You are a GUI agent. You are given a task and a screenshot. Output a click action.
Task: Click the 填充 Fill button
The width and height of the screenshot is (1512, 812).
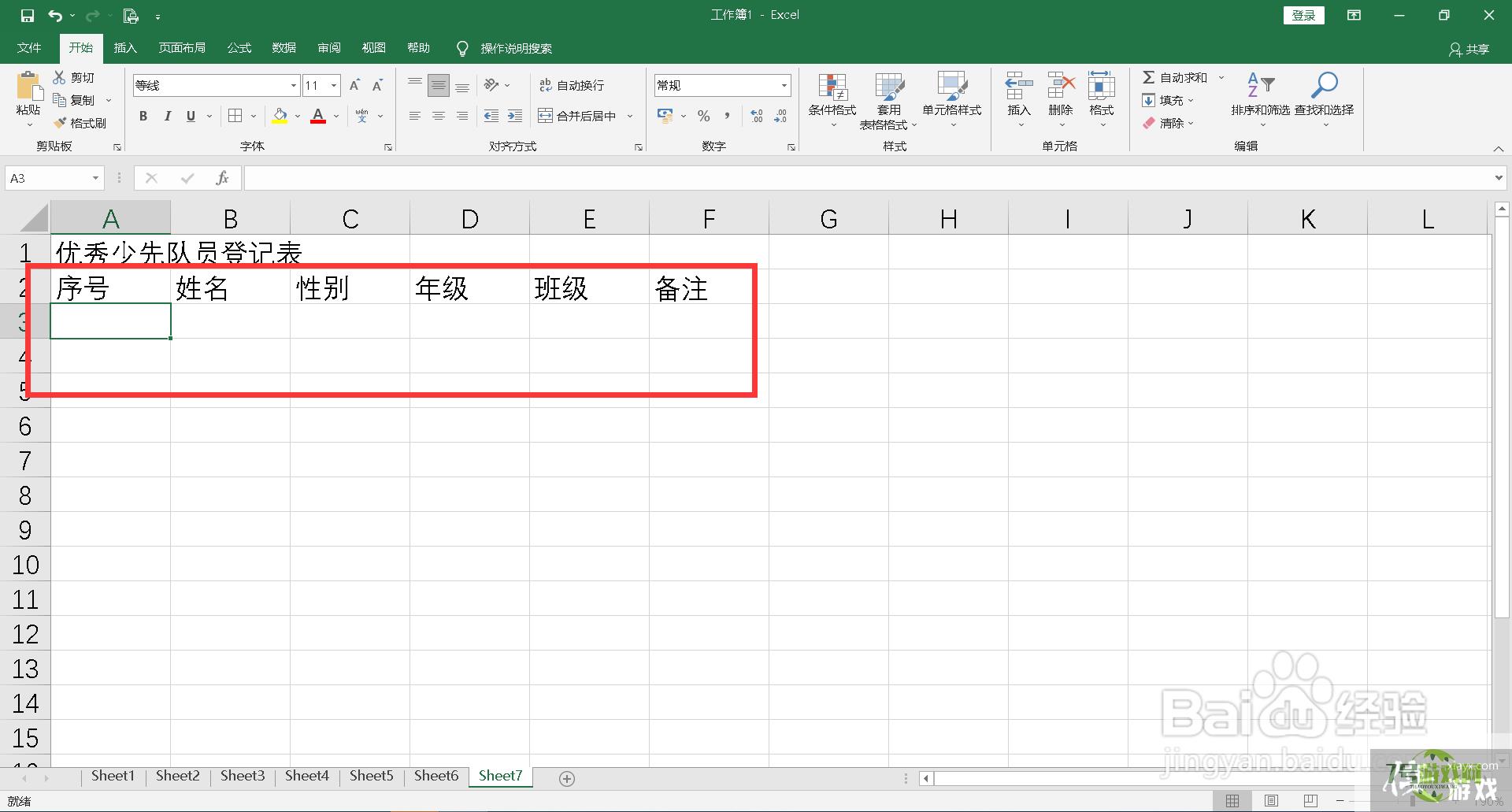point(1164,100)
